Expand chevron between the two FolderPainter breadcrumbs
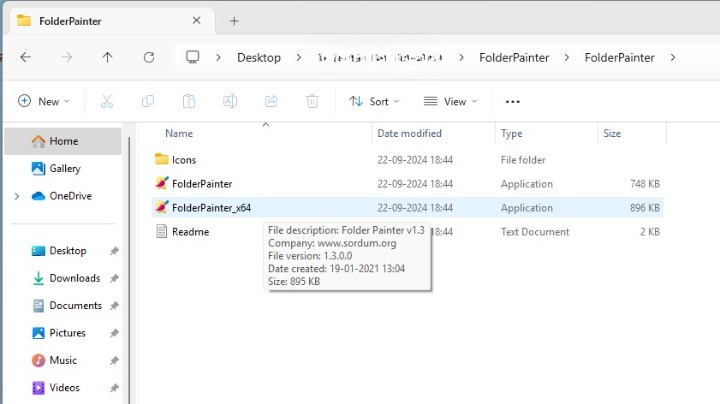 click(567, 57)
